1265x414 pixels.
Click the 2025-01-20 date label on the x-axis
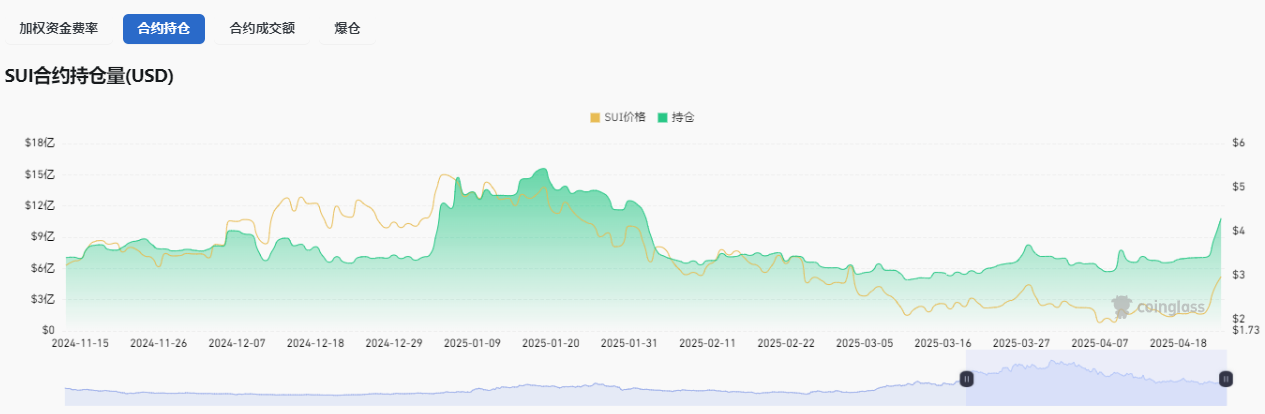pos(551,342)
